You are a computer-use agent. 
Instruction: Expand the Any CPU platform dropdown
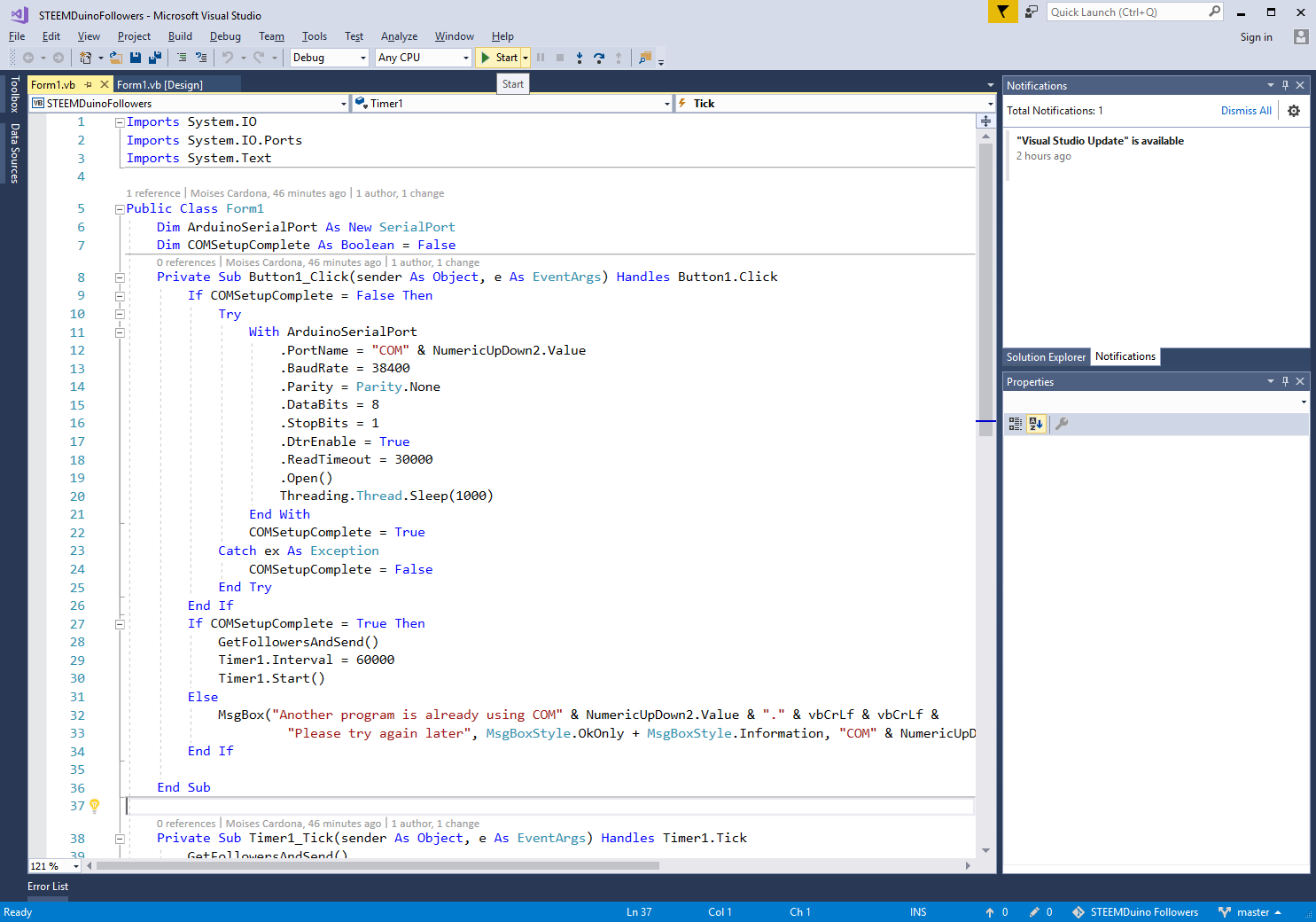[x=423, y=58]
